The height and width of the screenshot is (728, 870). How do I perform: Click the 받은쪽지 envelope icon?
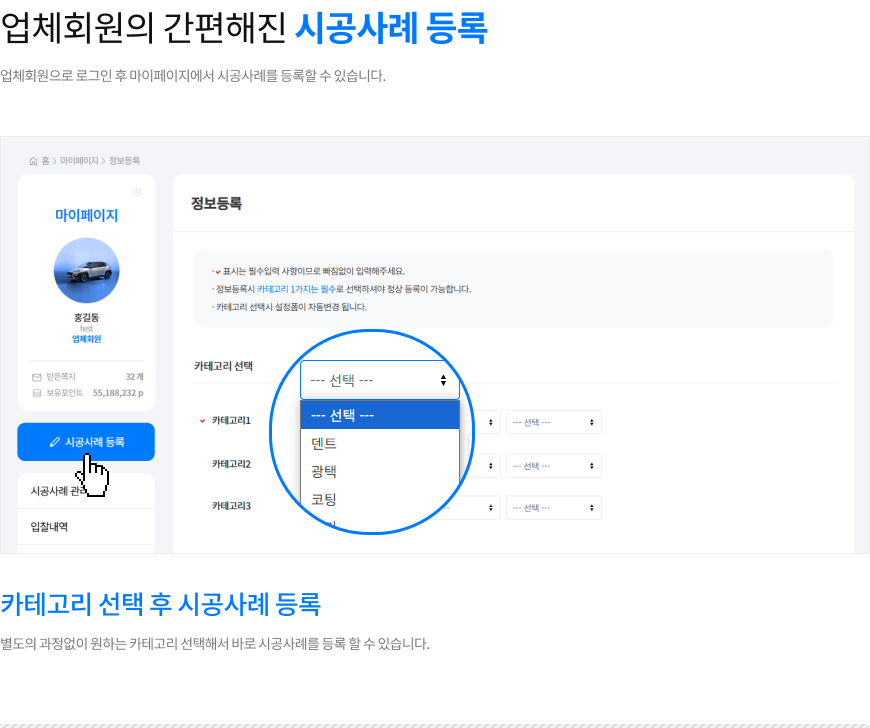click(37, 377)
